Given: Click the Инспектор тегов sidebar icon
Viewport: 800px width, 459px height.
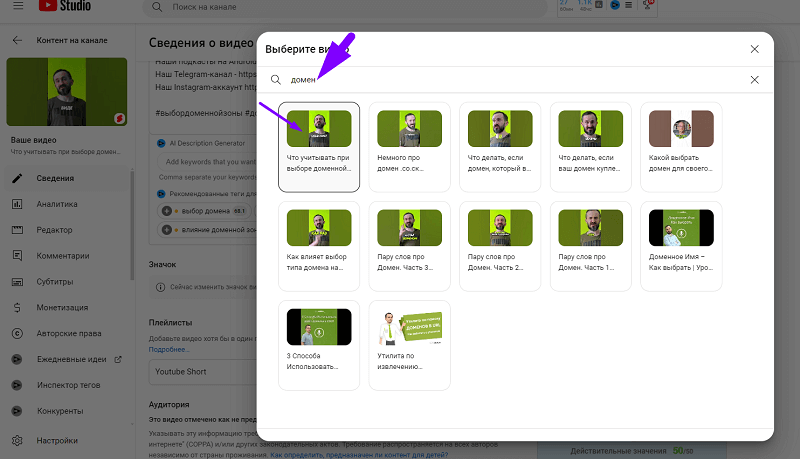Looking at the screenshot, I should point(17,385).
